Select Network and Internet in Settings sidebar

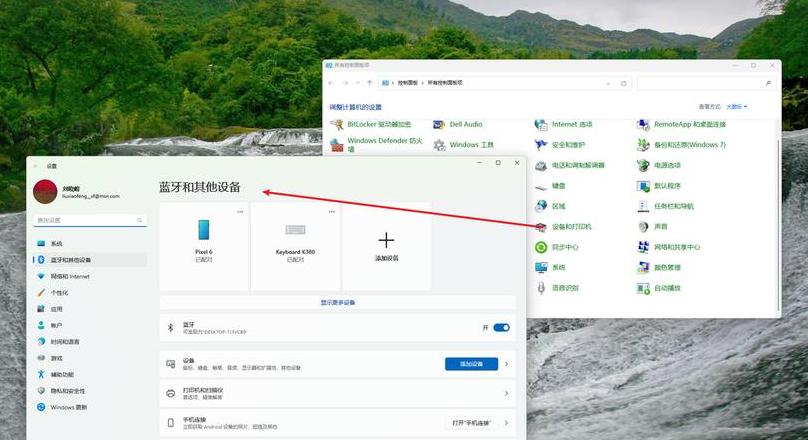(90, 276)
